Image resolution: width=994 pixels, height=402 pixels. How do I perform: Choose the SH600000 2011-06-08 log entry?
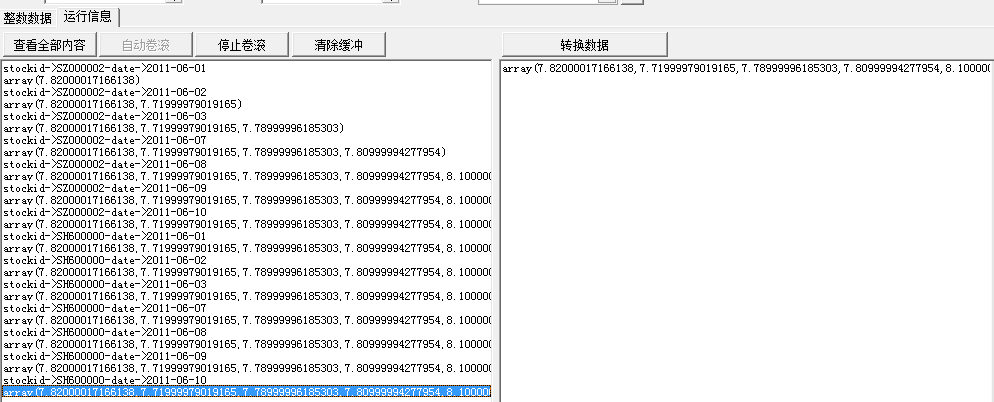click(x=104, y=332)
